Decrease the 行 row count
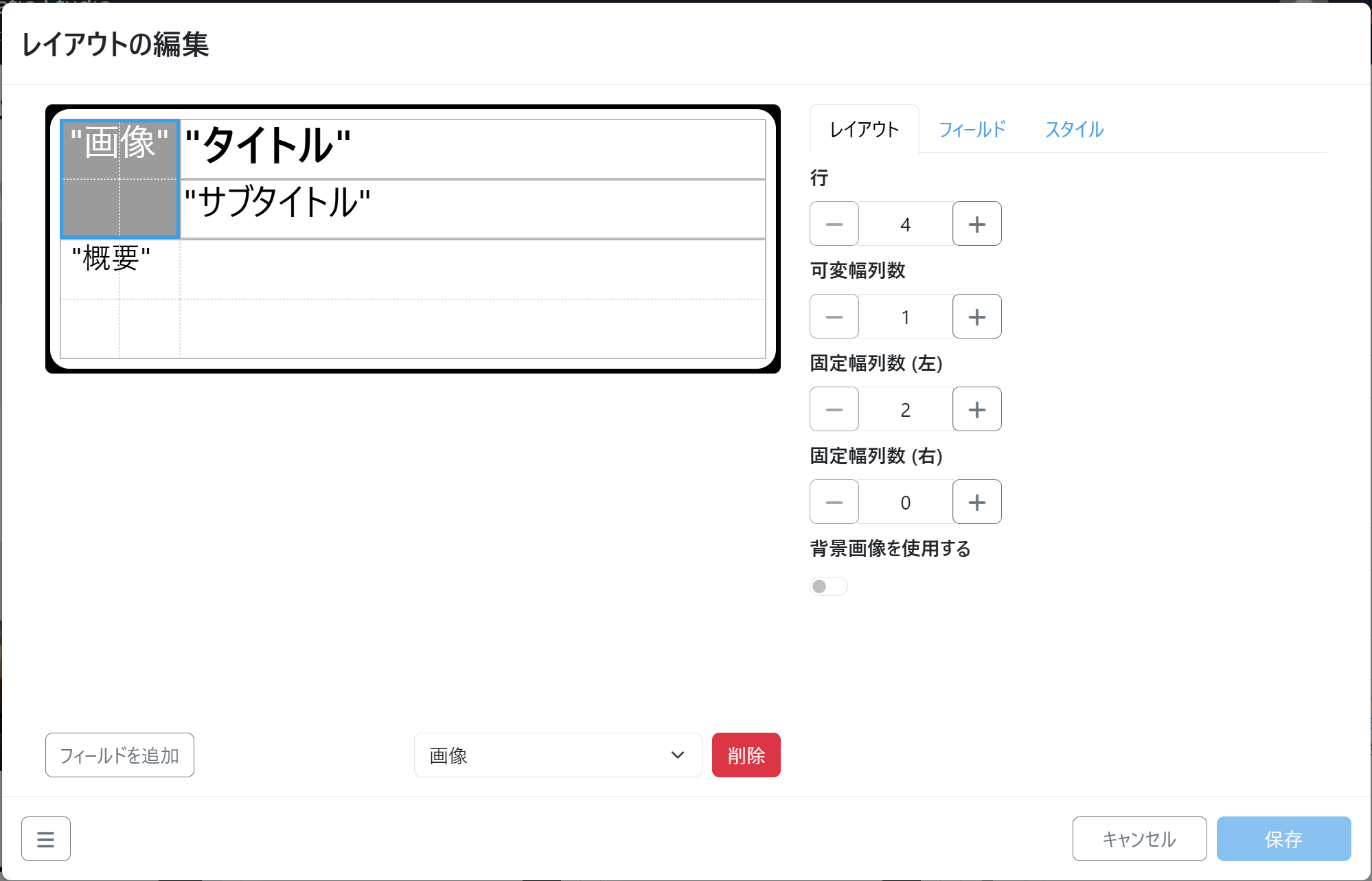 pos(834,224)
